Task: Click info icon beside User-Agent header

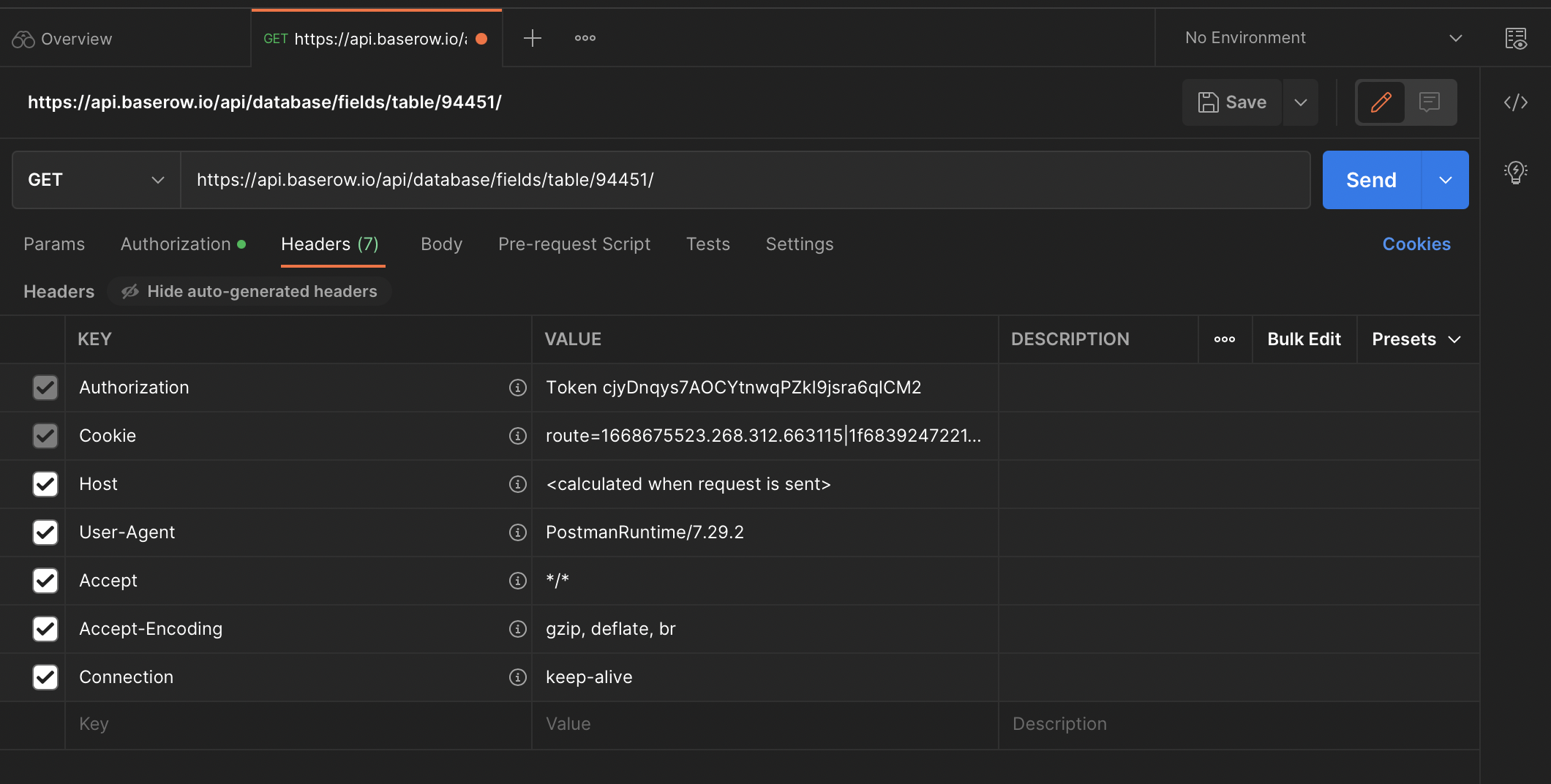Action: (x=517, y=532)
